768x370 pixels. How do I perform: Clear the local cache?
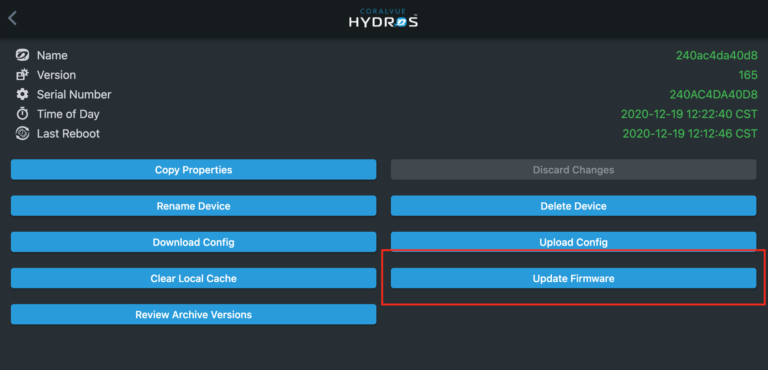pyautogui.click(x=193, y=278)
